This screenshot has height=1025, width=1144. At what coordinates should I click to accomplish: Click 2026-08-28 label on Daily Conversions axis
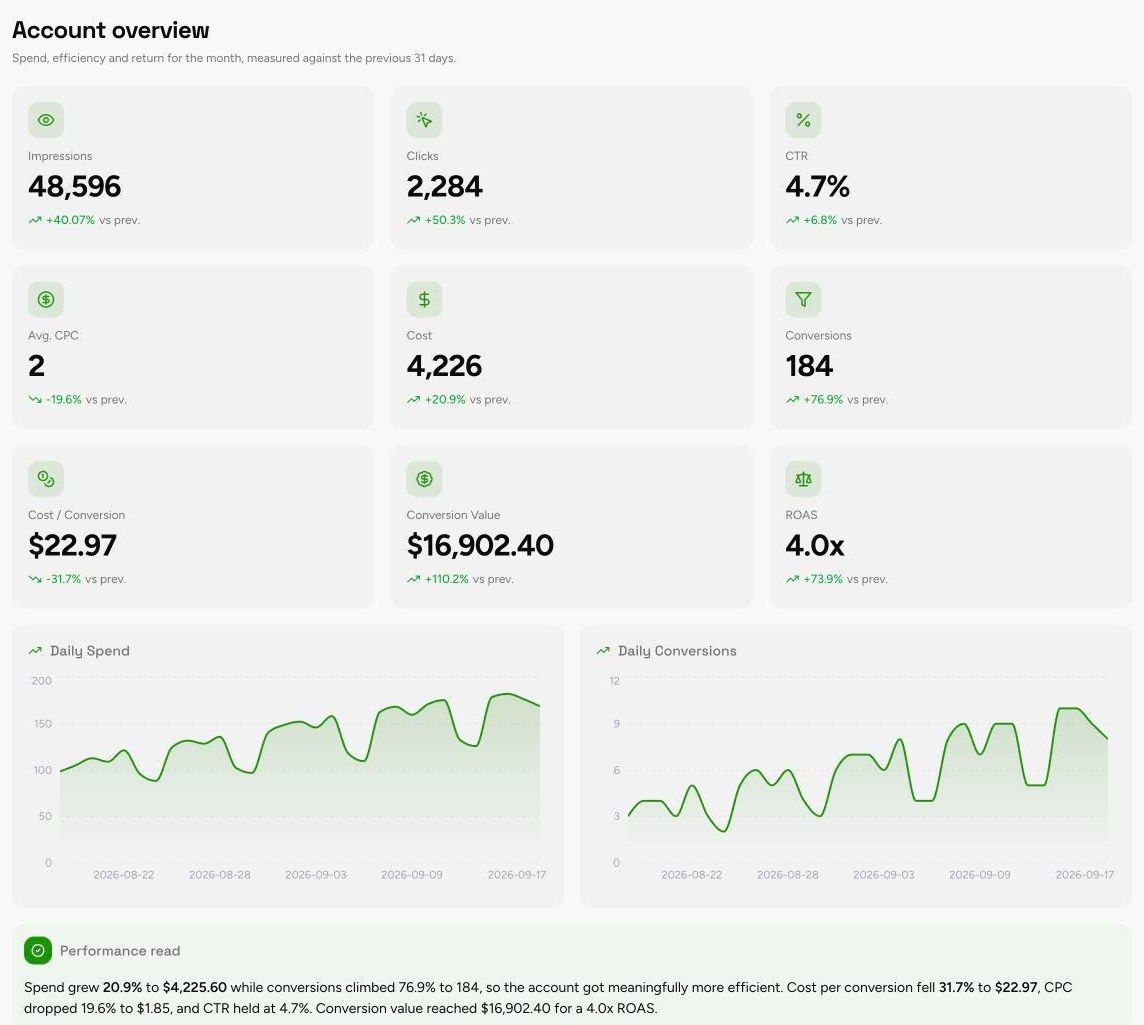(788, 875)
